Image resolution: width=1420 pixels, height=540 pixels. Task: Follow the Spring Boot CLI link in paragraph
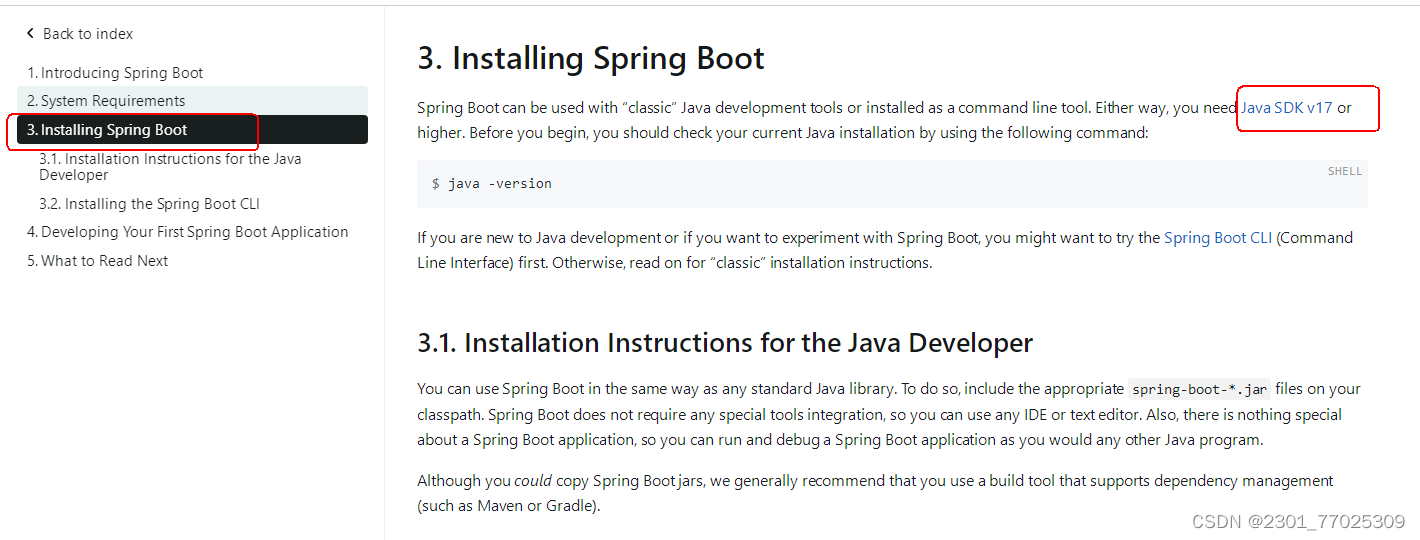click(1218, 238)
